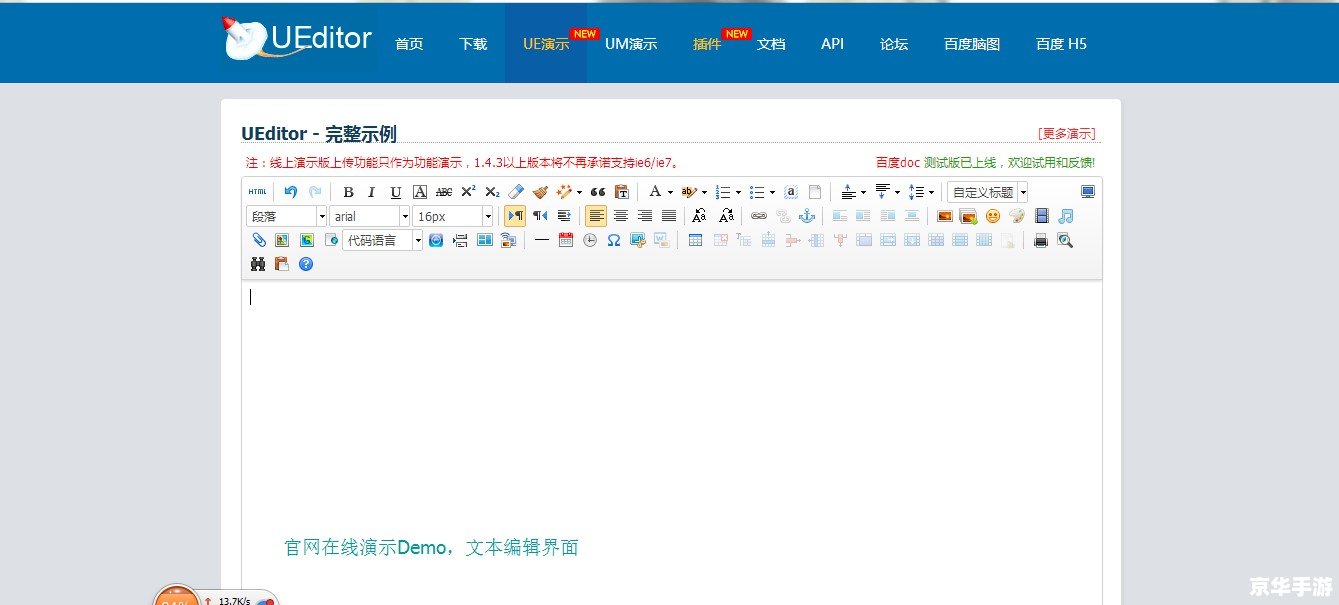Click the font color A swatch
The width and height of the screenshot is (1339, 605).
point(655,192)
